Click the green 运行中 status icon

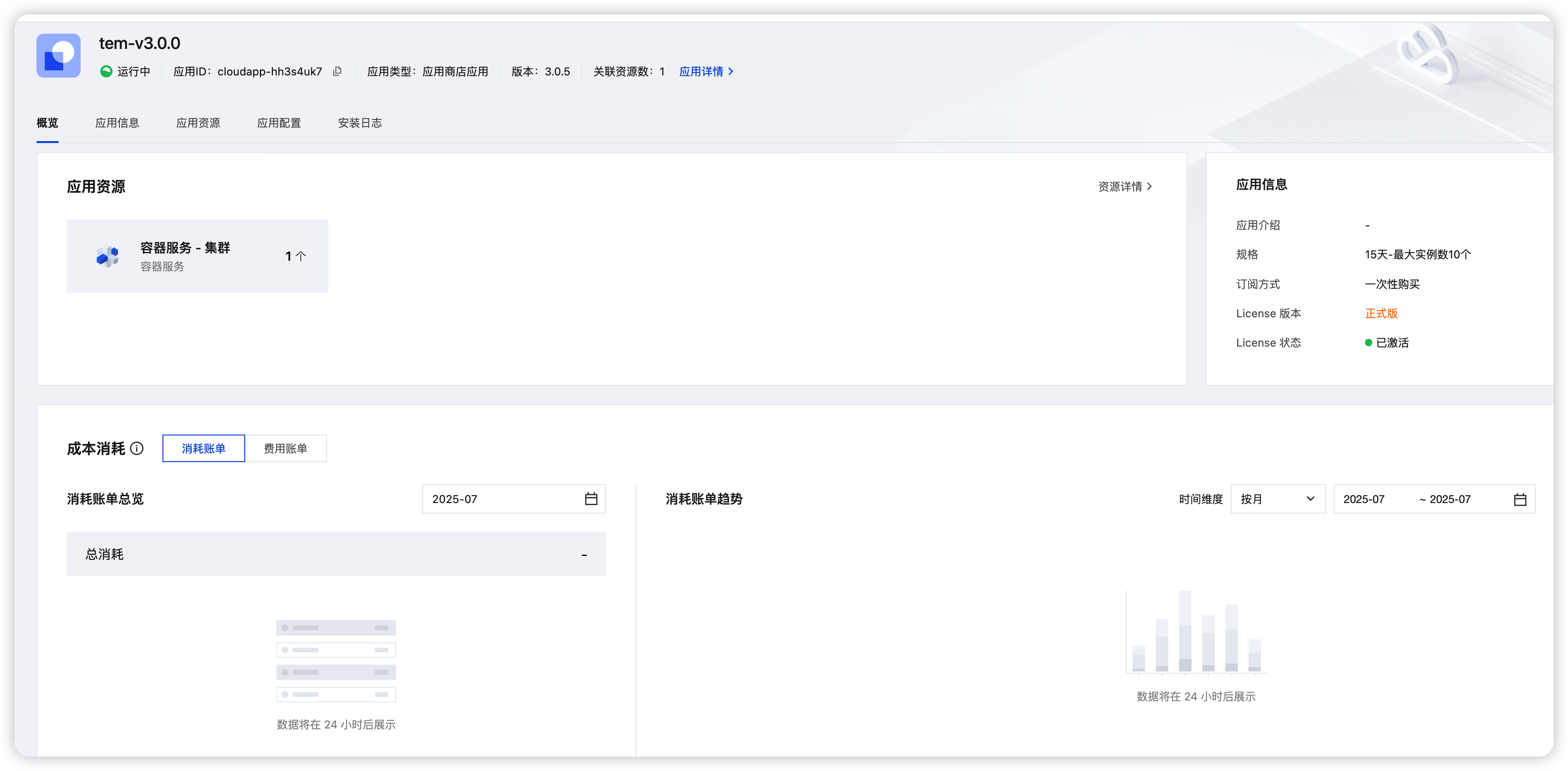106,71
